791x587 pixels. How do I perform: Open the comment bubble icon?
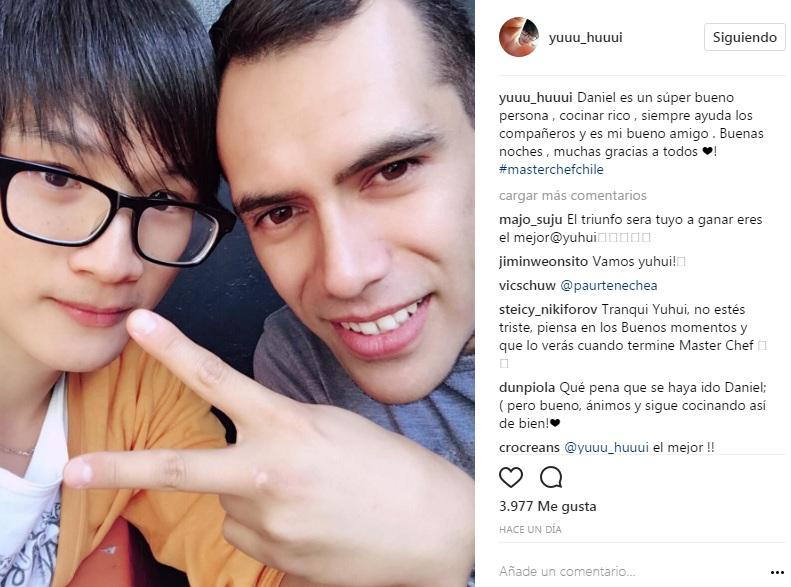pos(551,477)
